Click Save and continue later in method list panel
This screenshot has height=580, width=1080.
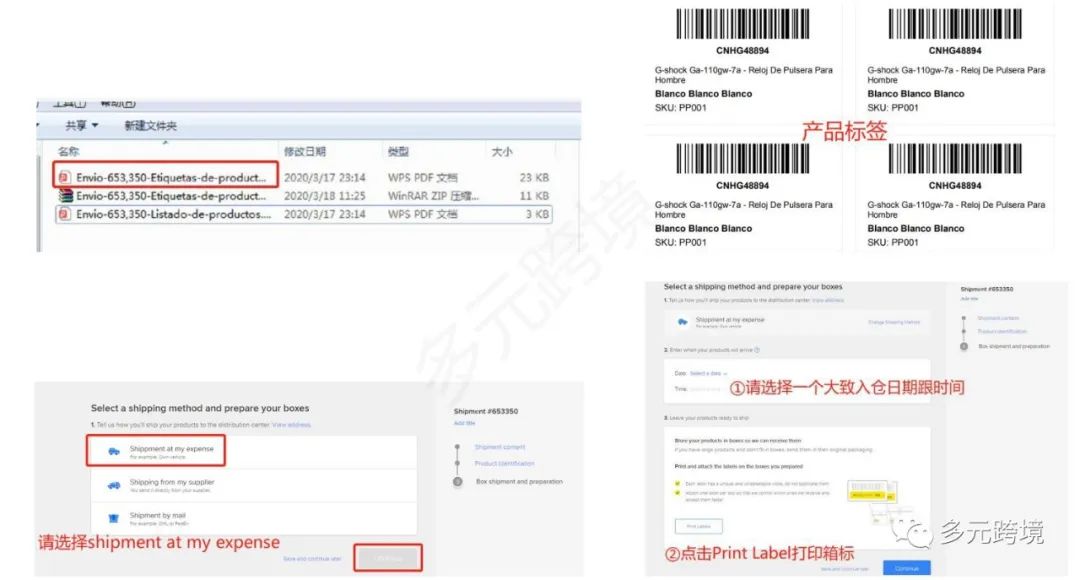(x=312, y=559)
